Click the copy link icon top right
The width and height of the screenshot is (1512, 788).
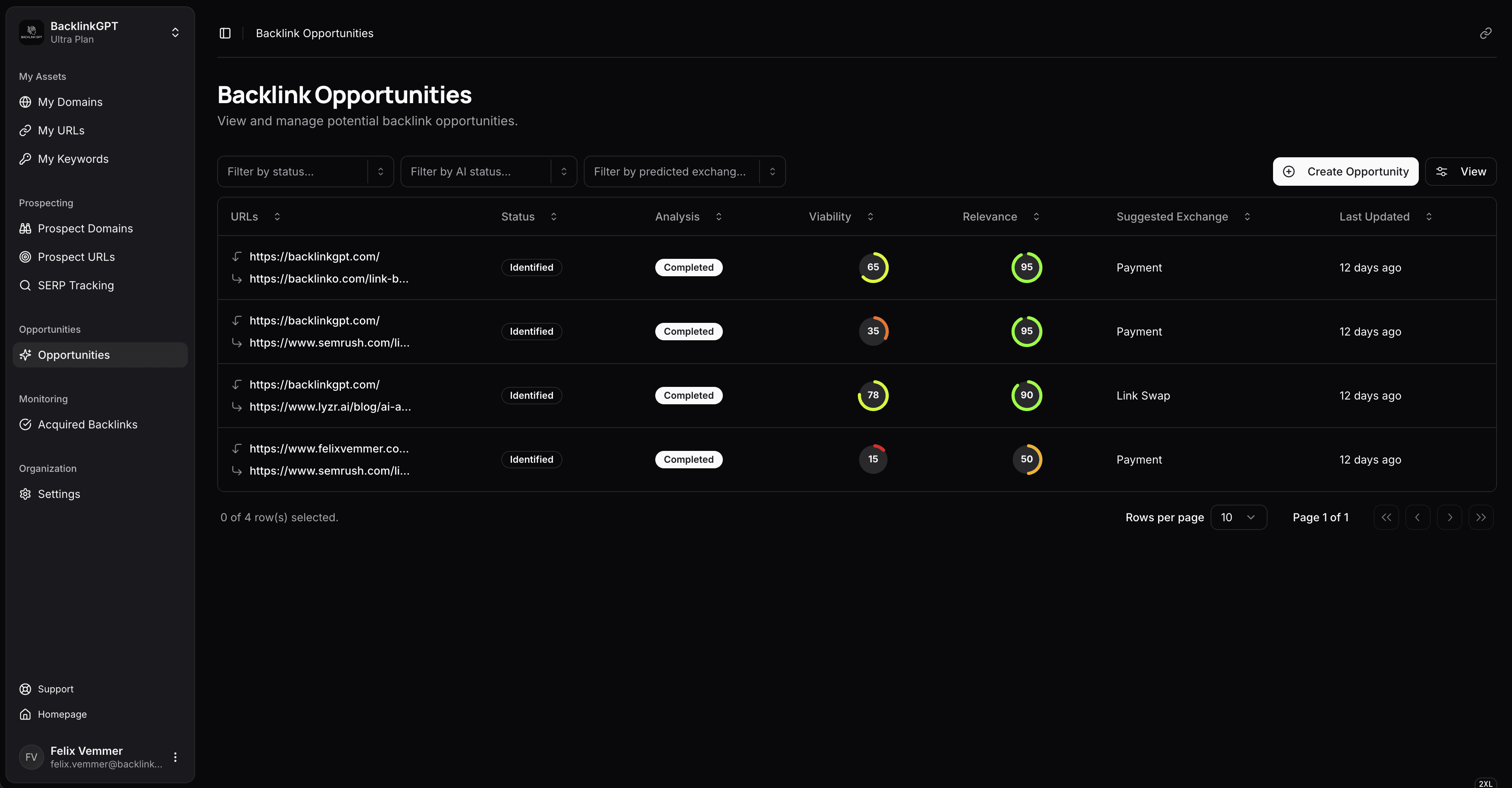click(x=1485, y=34)
